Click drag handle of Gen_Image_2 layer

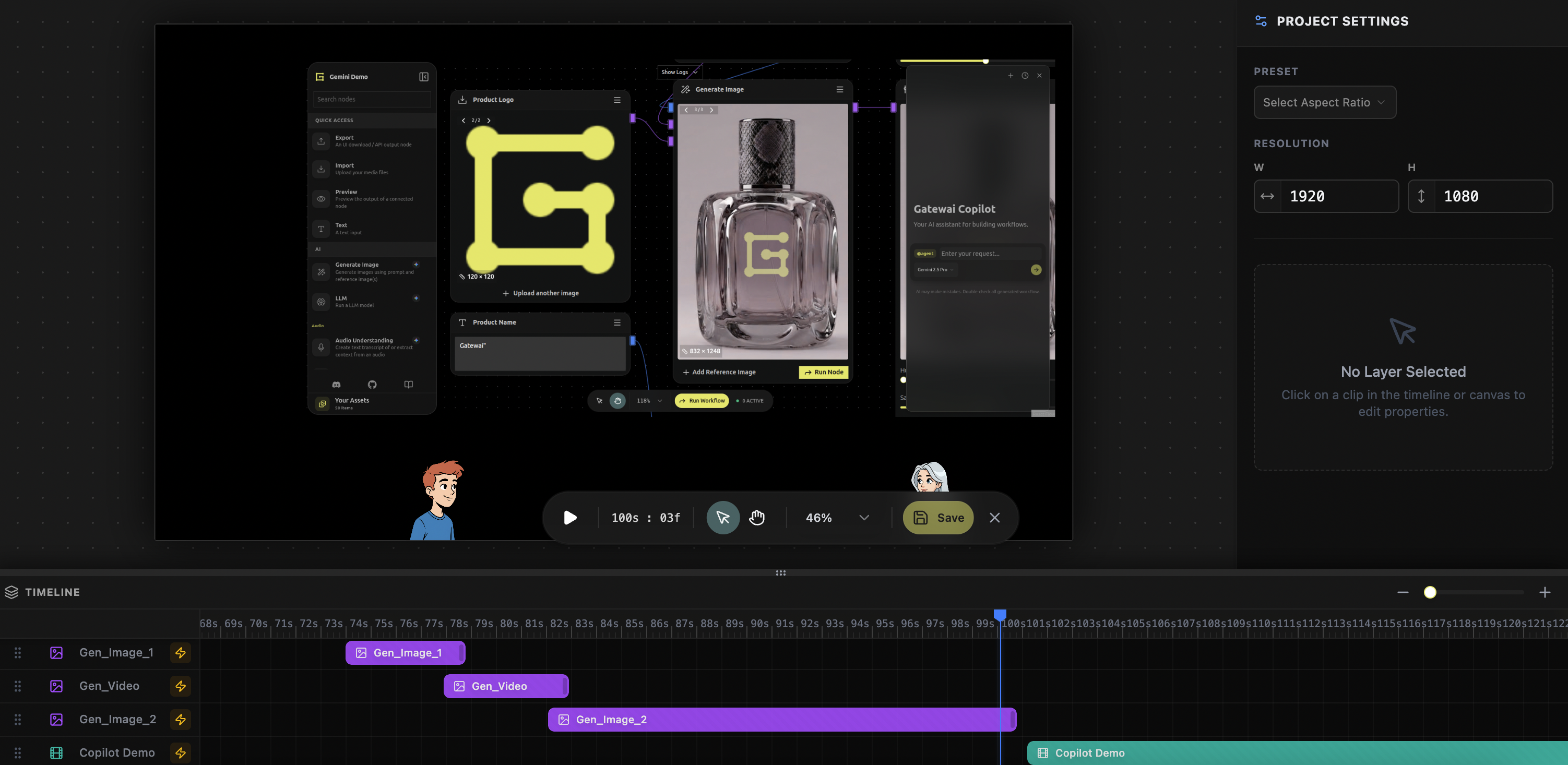coord(18,720)
